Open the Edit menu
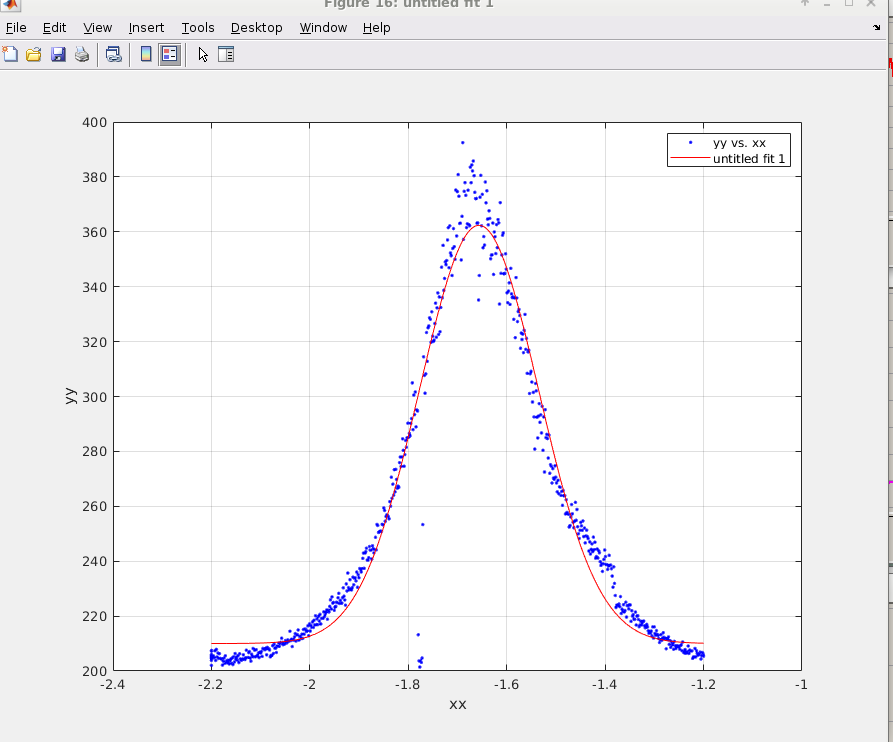Viewport: 893px width, 742px height. (x=54, y=28)
